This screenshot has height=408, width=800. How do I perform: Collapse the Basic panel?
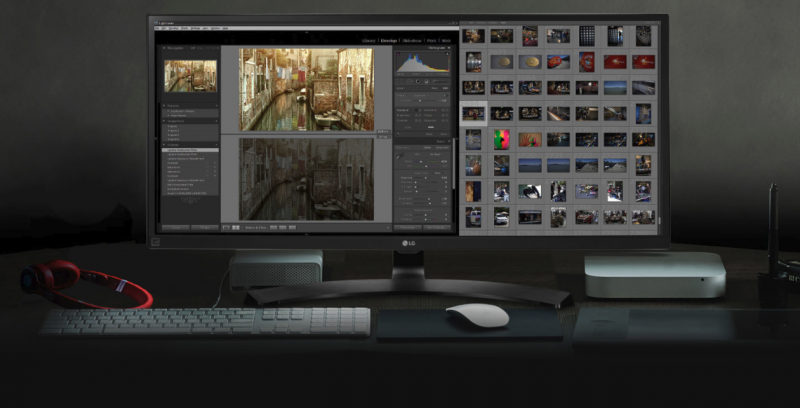(x=449, y=141)
